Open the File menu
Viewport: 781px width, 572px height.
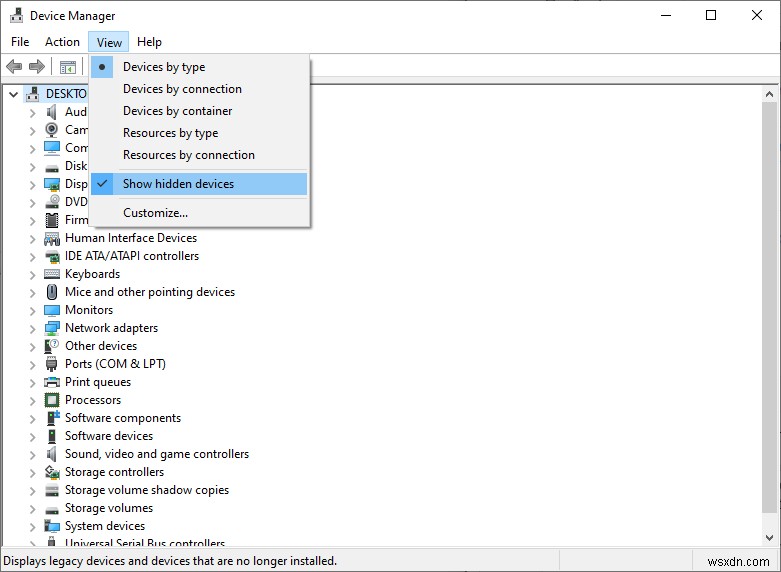(x=20, y=42)
